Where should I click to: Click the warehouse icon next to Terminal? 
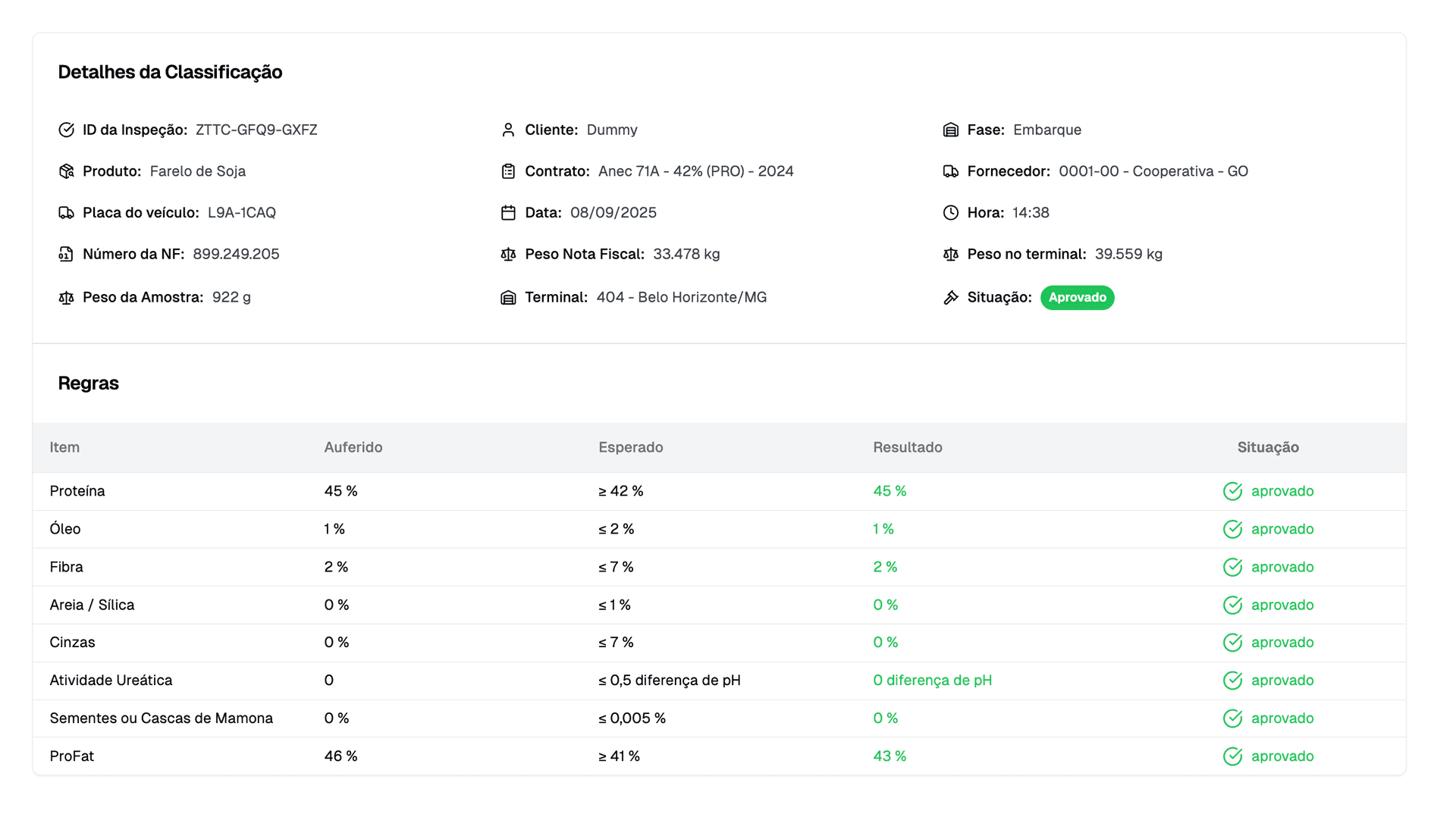pyautogui.click(x=508, y=298)
